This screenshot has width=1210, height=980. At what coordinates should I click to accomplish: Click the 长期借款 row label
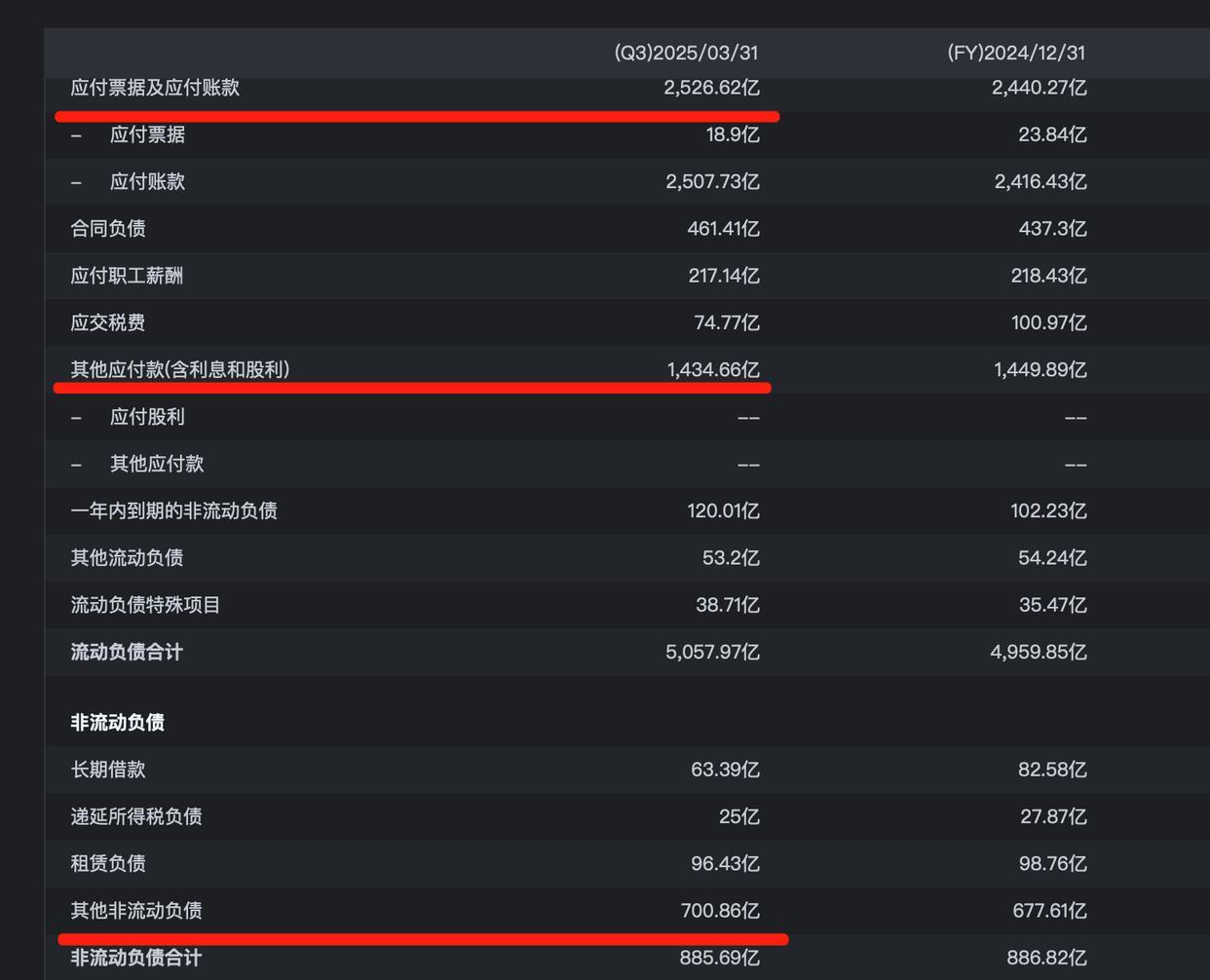108,770
